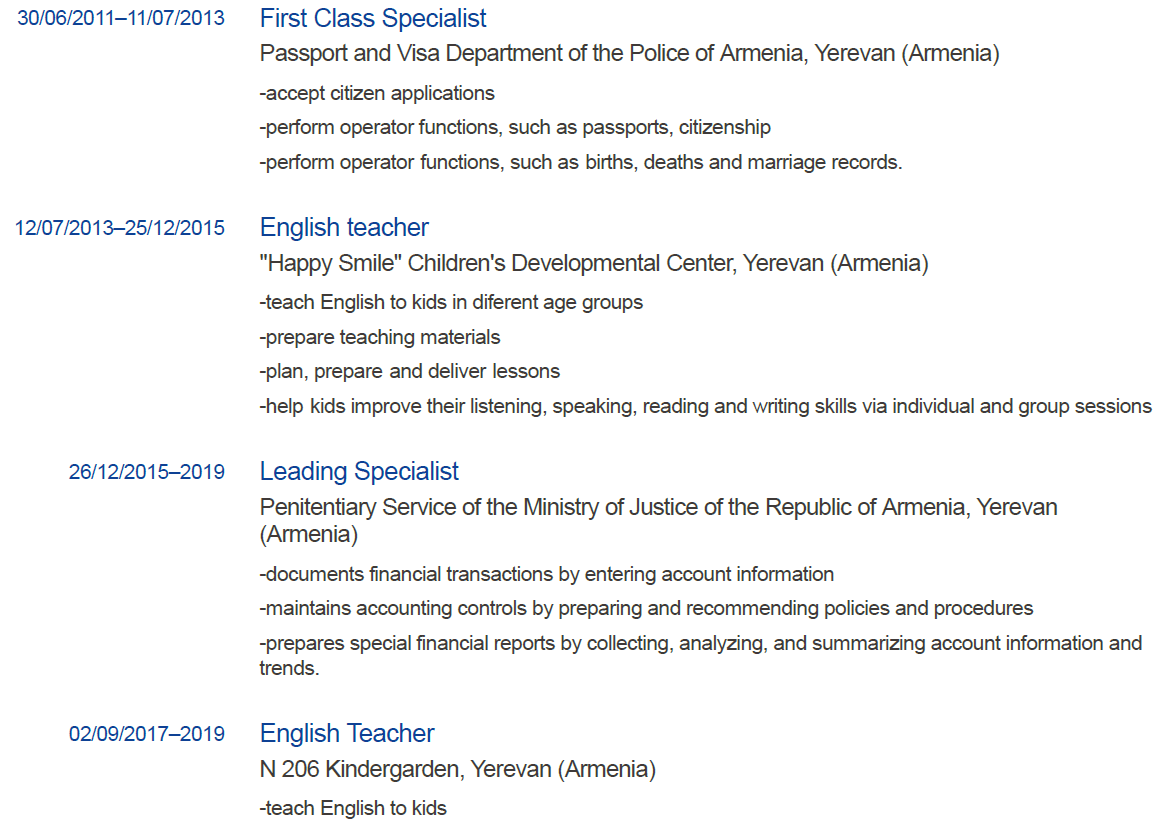Click the plan, prepare and deliver lessons bullet

point(409,372)
